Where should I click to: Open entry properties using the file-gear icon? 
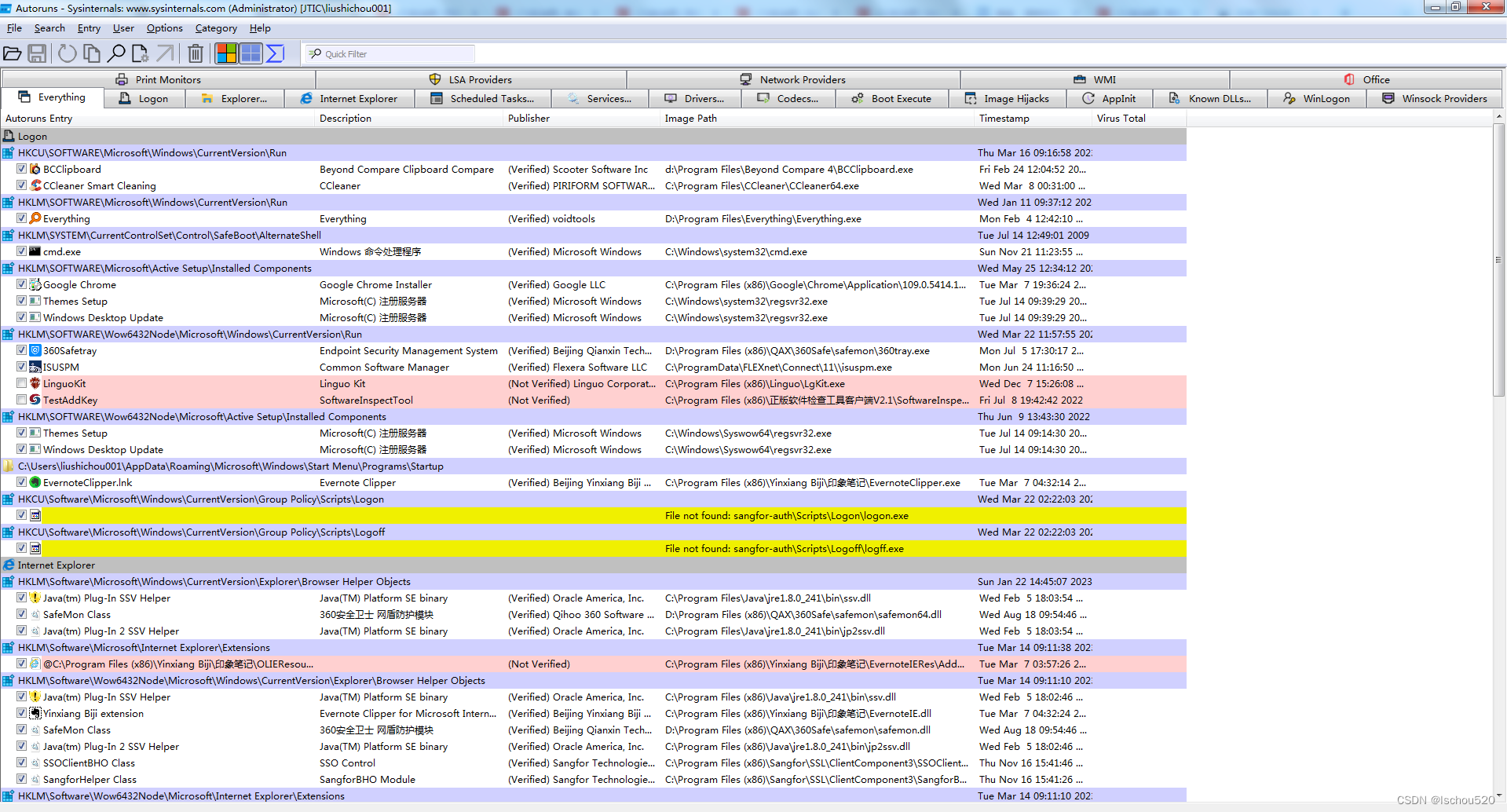141,53
